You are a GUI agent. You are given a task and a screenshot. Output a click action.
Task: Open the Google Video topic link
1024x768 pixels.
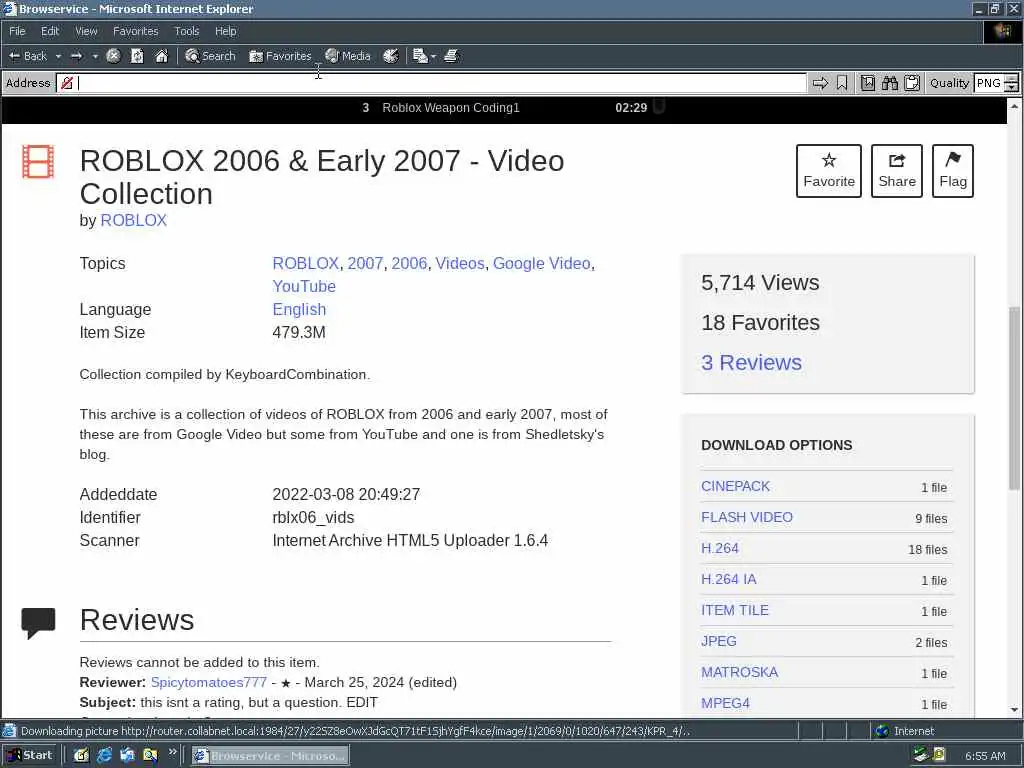pyautogui.click(x=541, y=263)
